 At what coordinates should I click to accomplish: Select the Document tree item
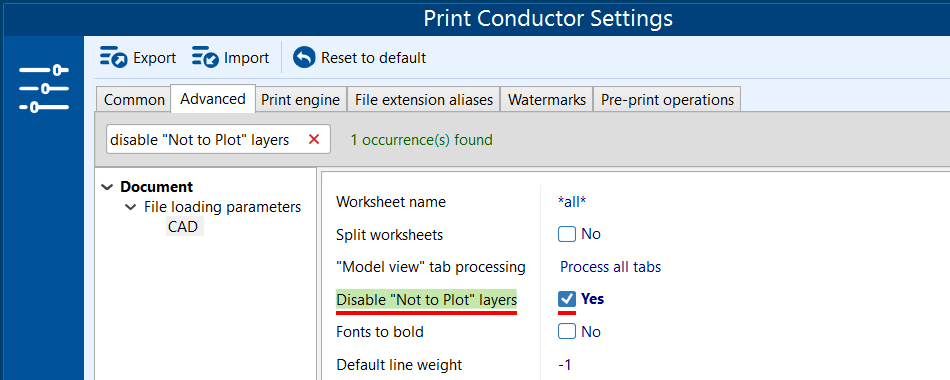pos(156,187)
